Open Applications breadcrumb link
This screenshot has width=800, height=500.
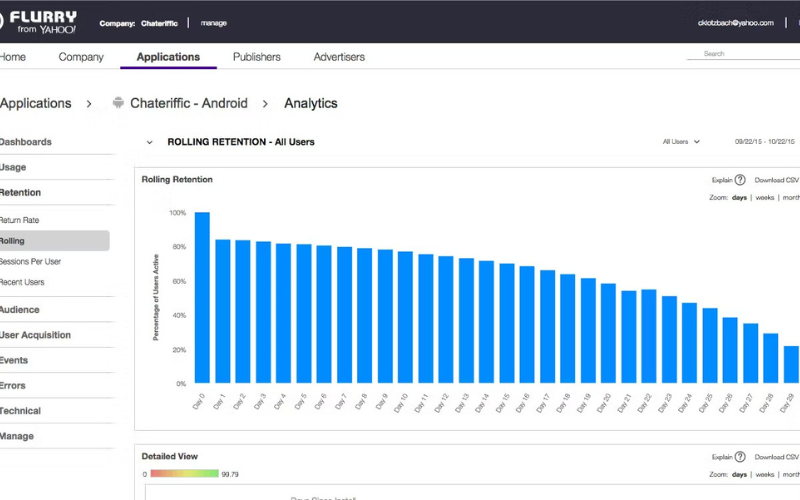(x=36, y=103)
